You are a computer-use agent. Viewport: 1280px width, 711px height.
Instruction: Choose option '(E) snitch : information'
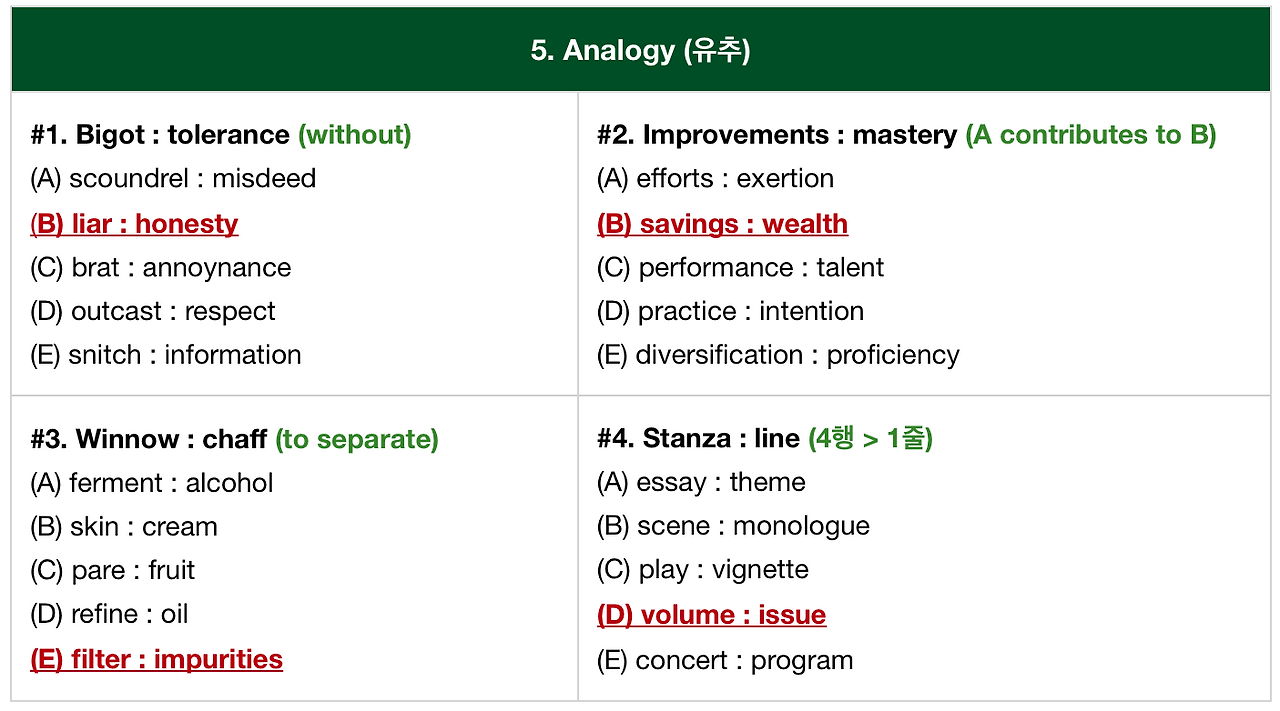(x=166, y=355)
